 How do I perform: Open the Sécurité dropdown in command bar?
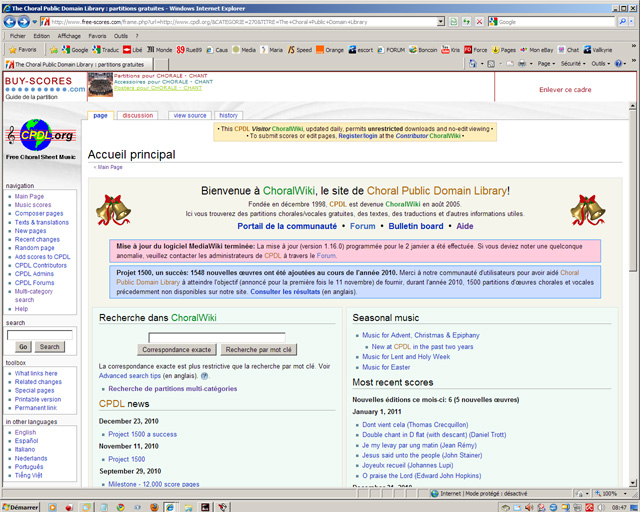pos(573,64)
